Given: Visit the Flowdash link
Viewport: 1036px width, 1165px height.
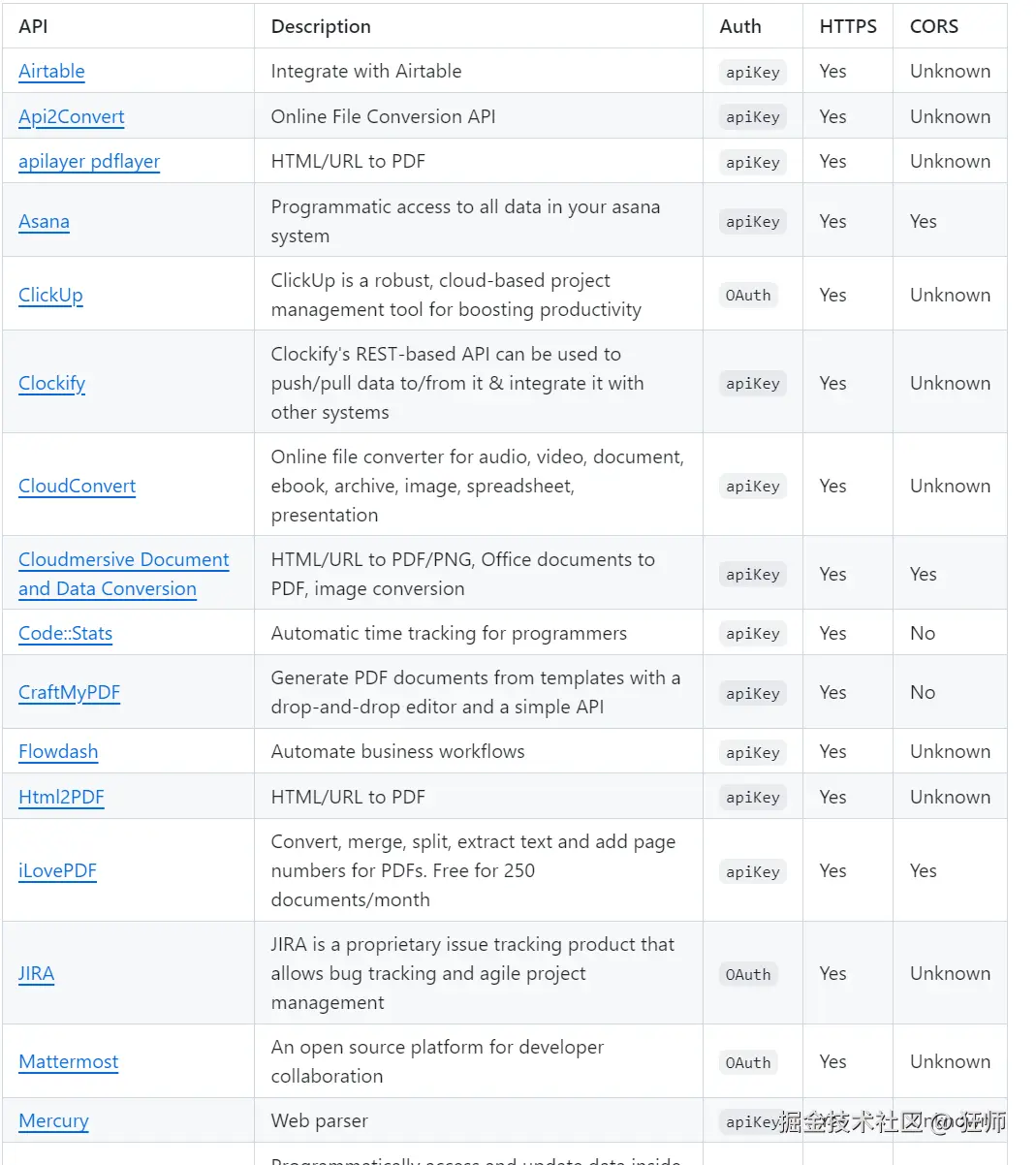Looking at the screenshot, I should pyautogui.click(x=58, y=751).
